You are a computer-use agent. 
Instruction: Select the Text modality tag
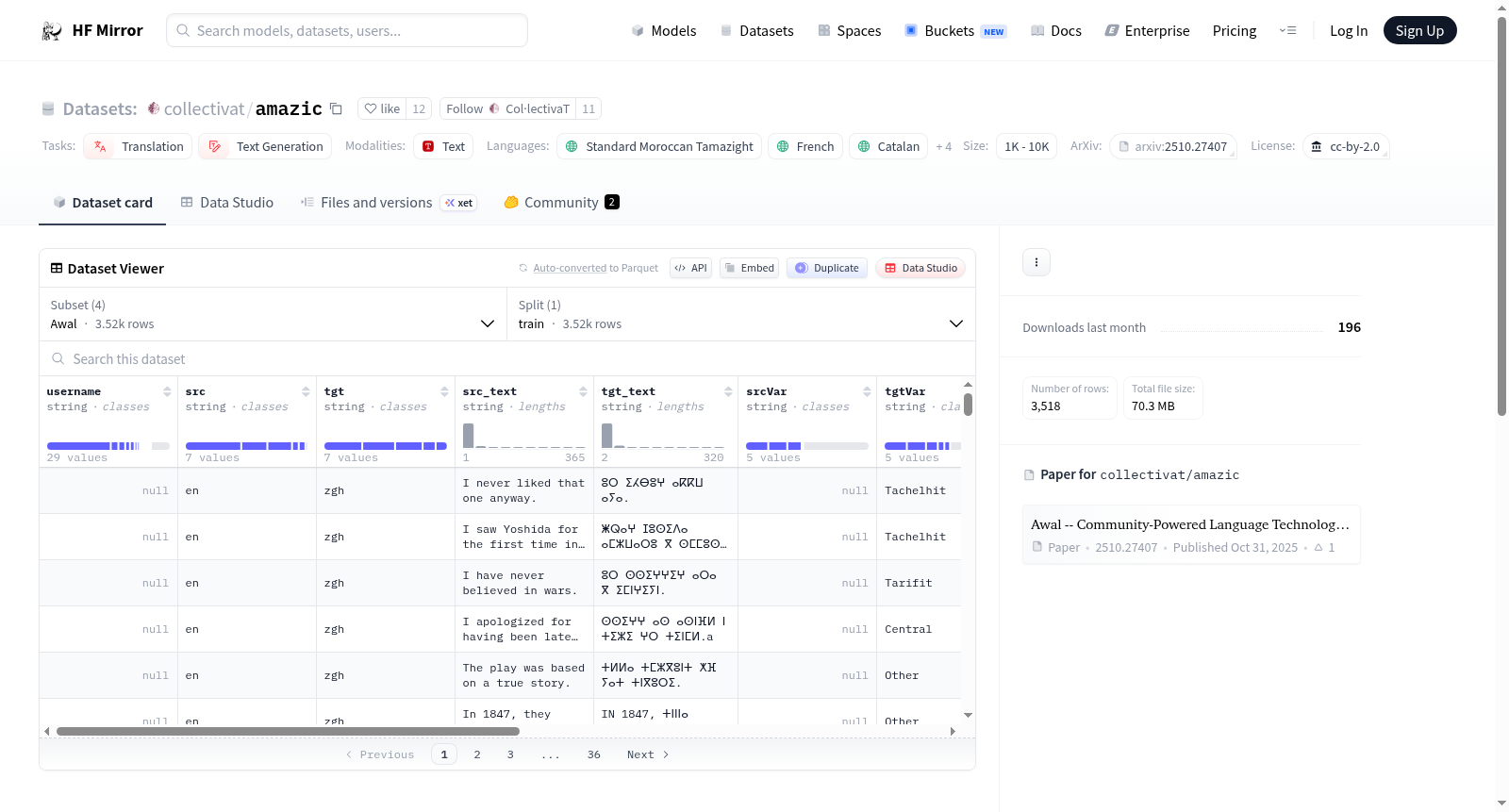coord(443,146)
